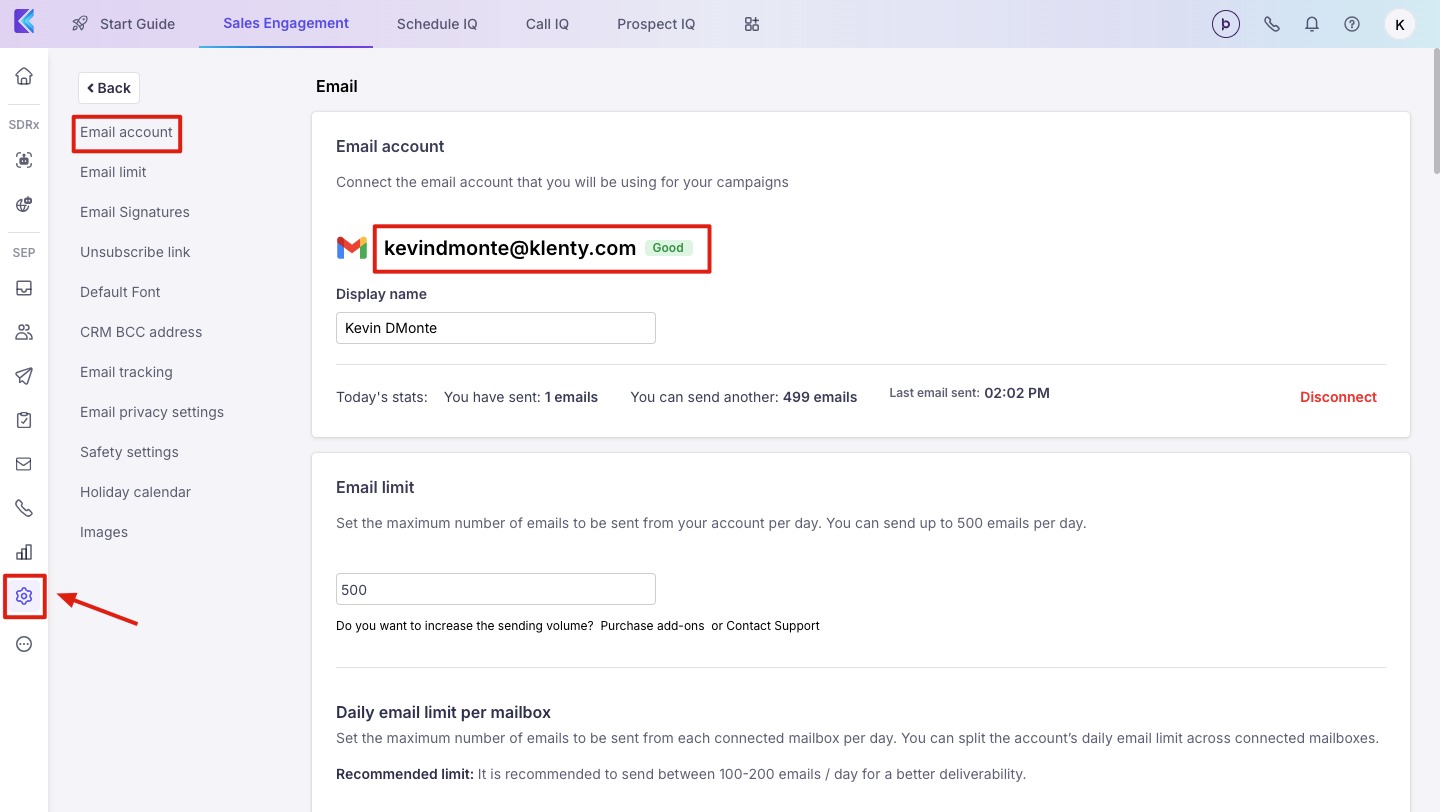Open the Calls phone icon in sidebar
The height and width of the screenshot is (812, 1440).
click(24, 508)
